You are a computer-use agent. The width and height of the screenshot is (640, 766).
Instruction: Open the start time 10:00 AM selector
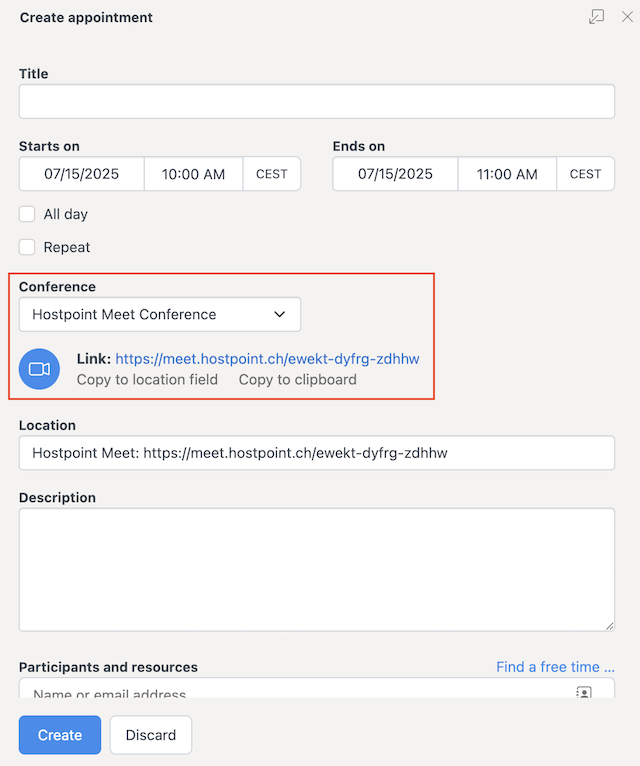click(x=193, y=174)
